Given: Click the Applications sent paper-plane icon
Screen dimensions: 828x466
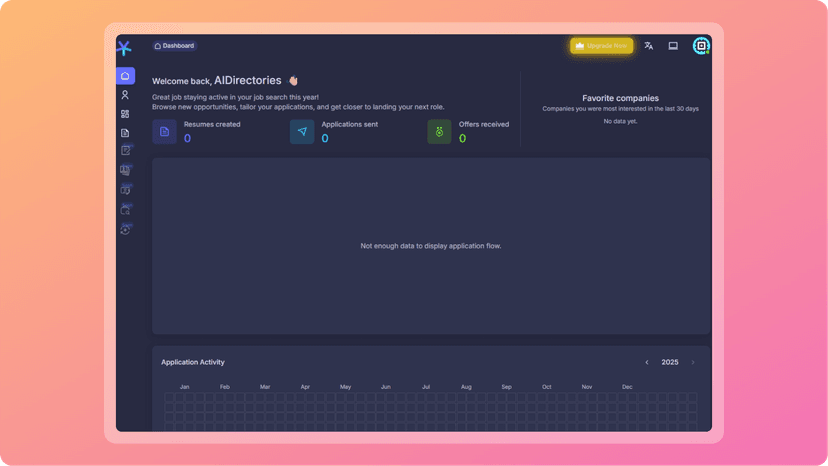Looking at the screenshot, I should (302, 132).
